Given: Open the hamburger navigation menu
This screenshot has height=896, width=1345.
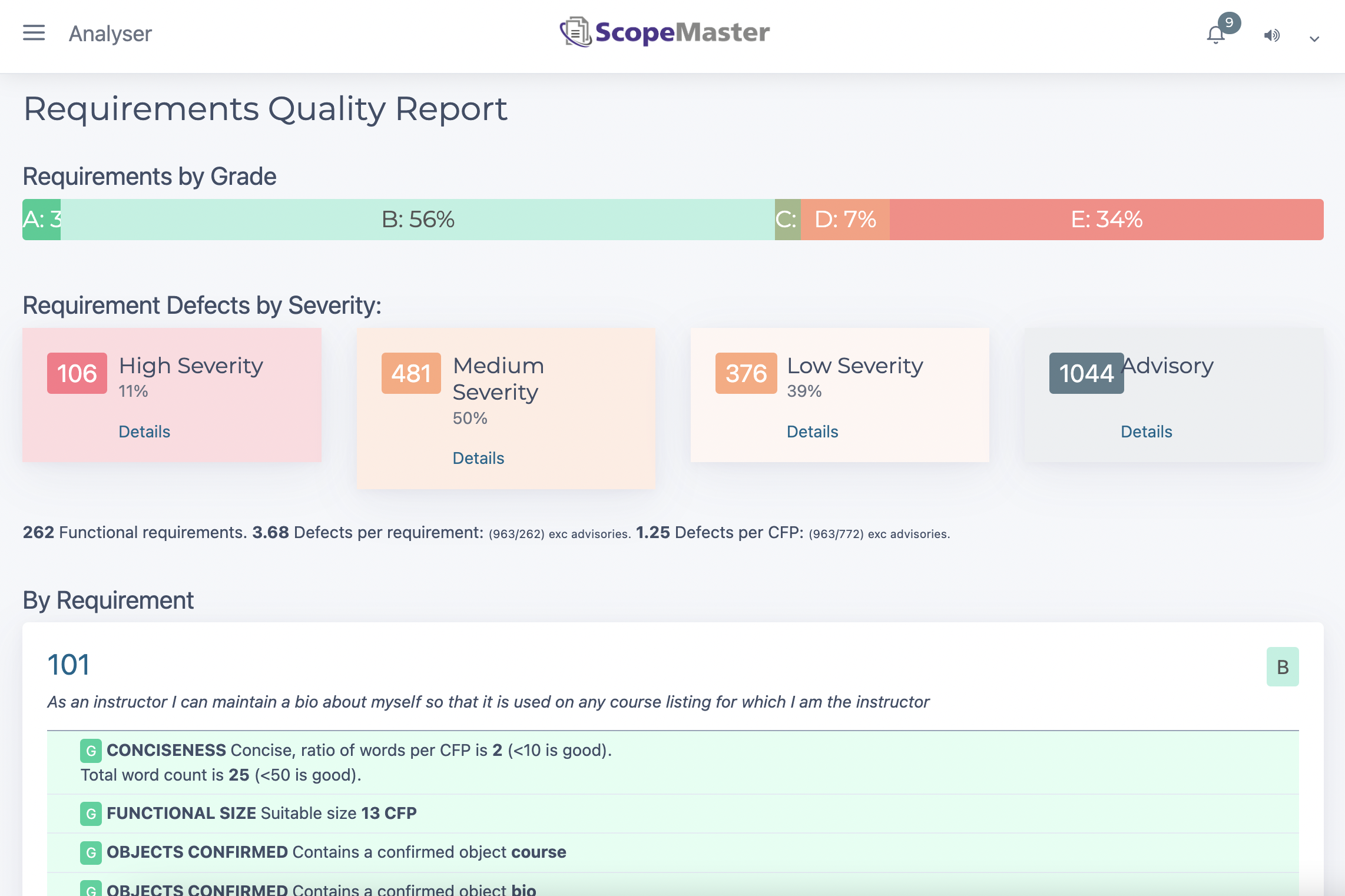Looking at the screenshot, I should (x=34, y=33).
